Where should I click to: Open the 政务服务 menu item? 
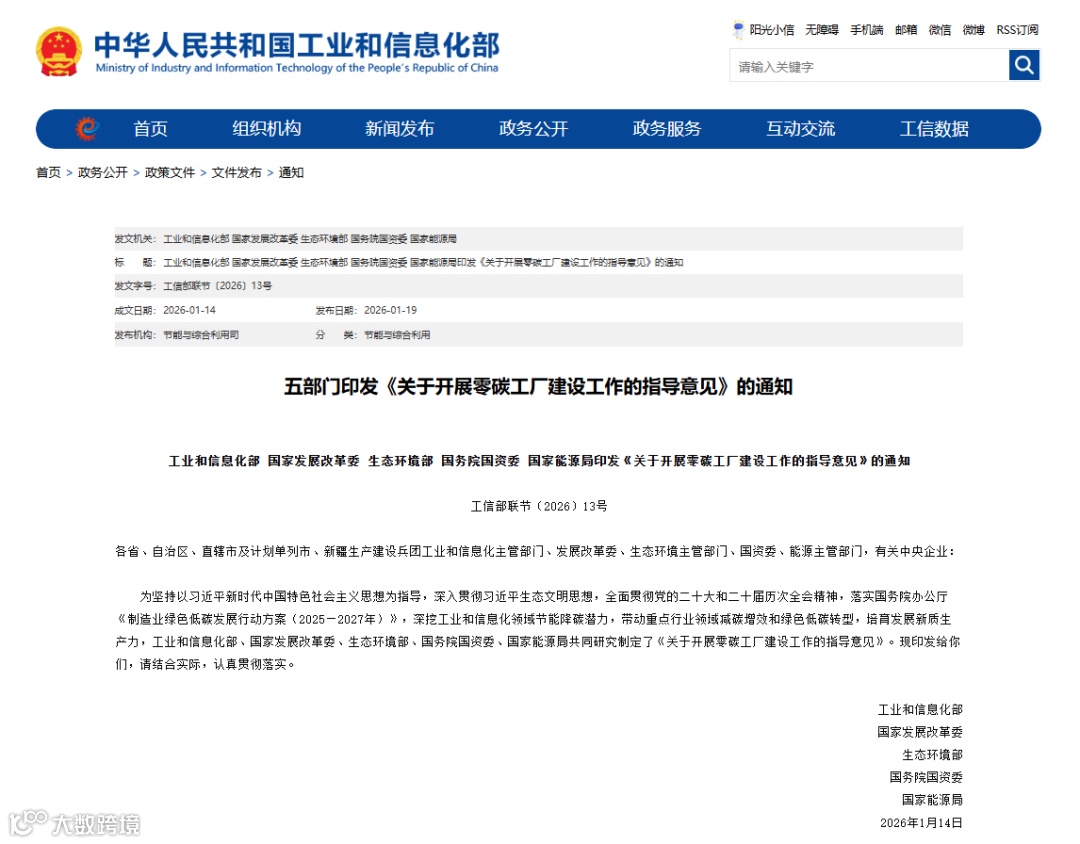tap(667, 129)
